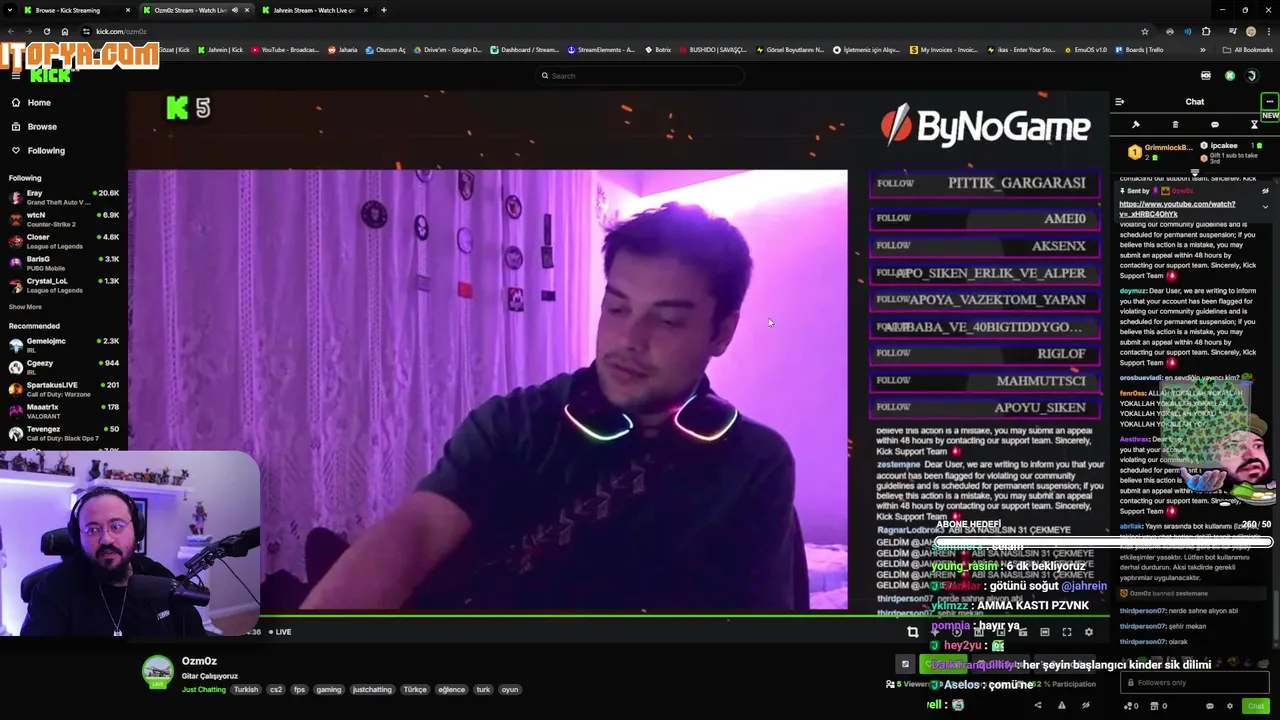Open the share icon below the video

tap(1037, 705)
